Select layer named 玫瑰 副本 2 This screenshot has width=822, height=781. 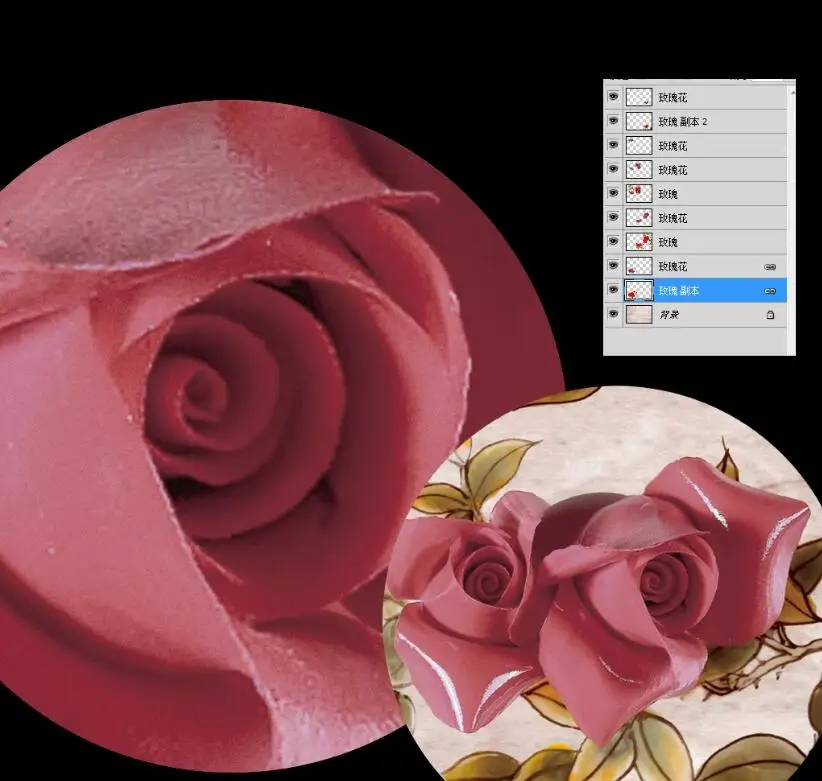coord(683,122)
